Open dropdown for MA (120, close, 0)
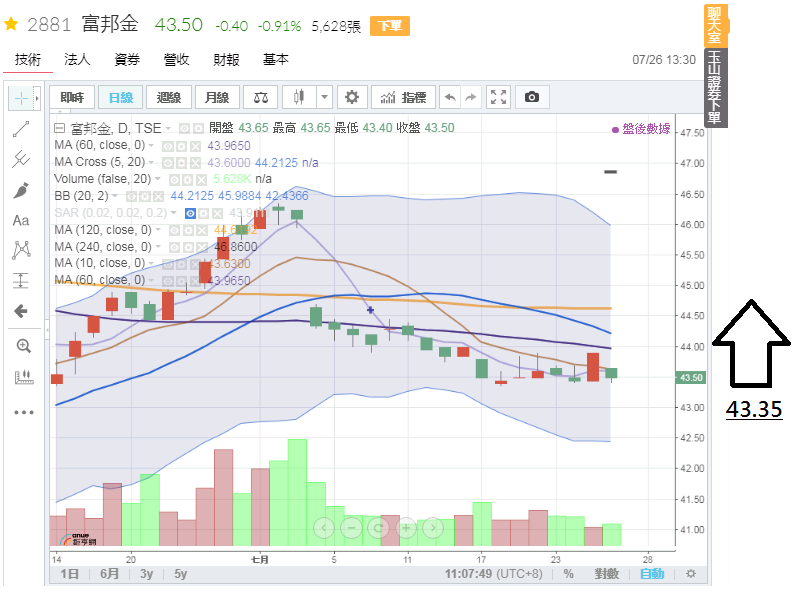This screenshot has height=600, width=805. [158, 230]
